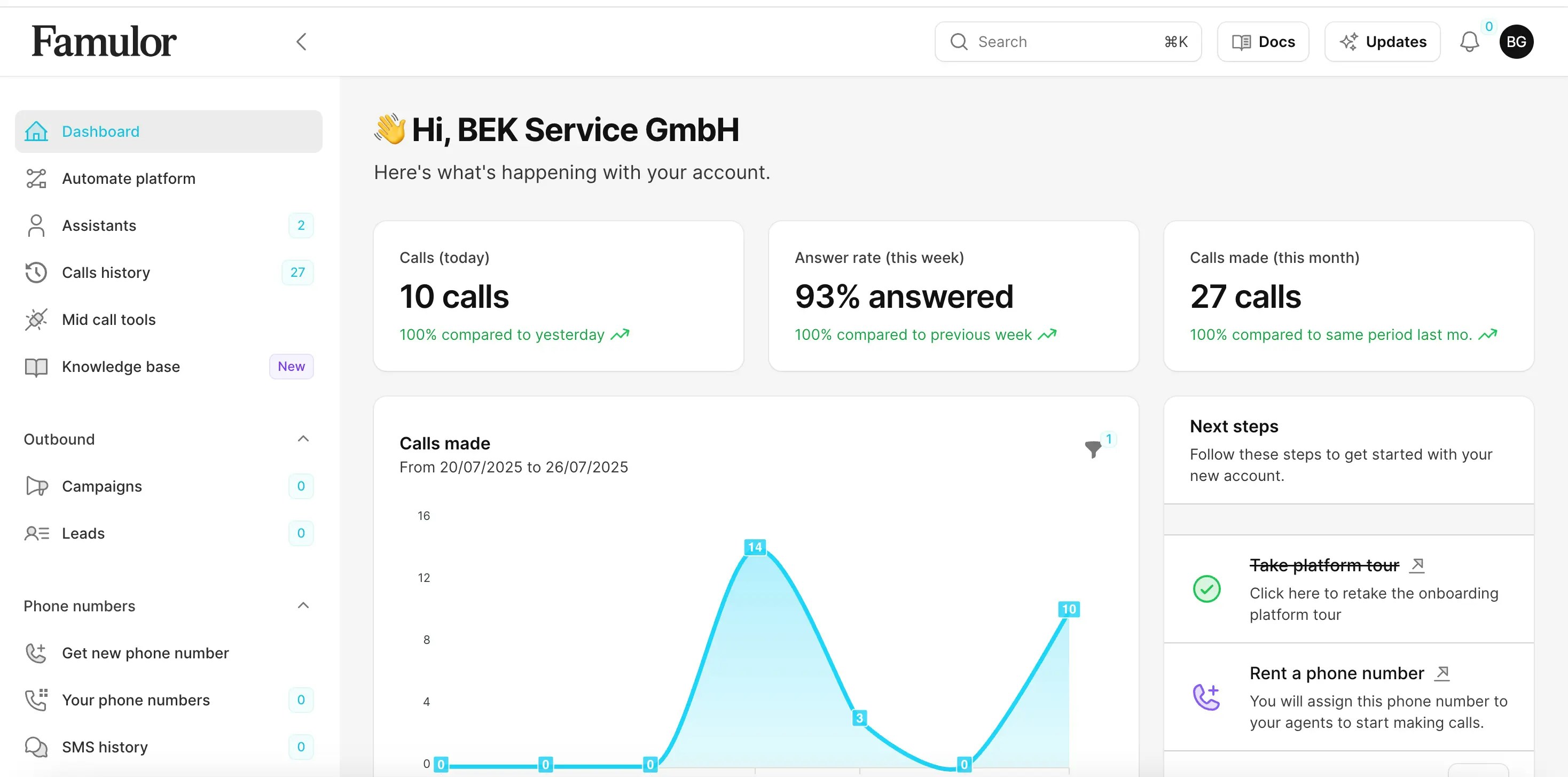
Task: Click the Docs button
Action: point(1263,41)
